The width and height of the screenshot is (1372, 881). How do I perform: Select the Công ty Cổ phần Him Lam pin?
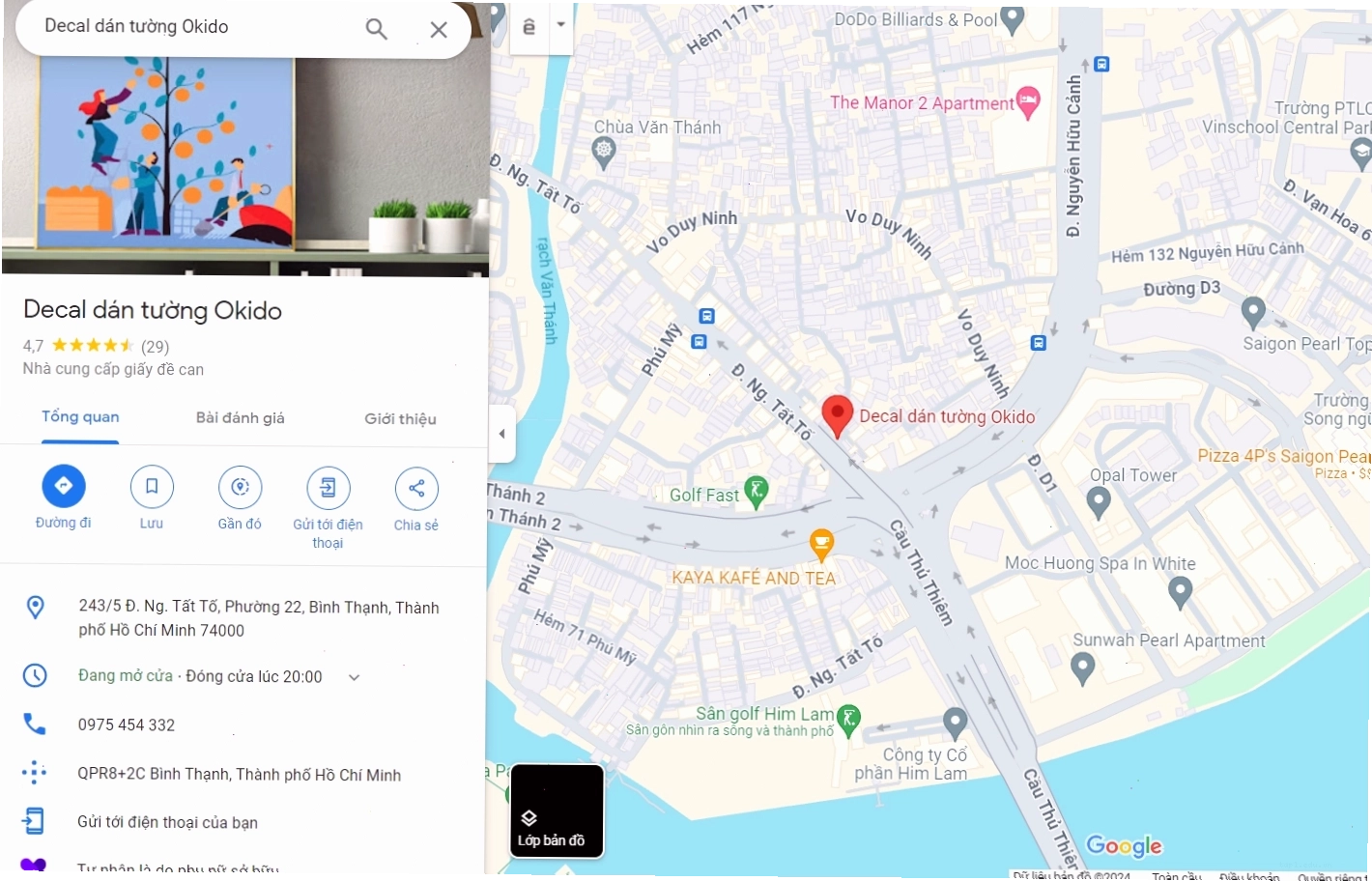click(x=956, y=722)
